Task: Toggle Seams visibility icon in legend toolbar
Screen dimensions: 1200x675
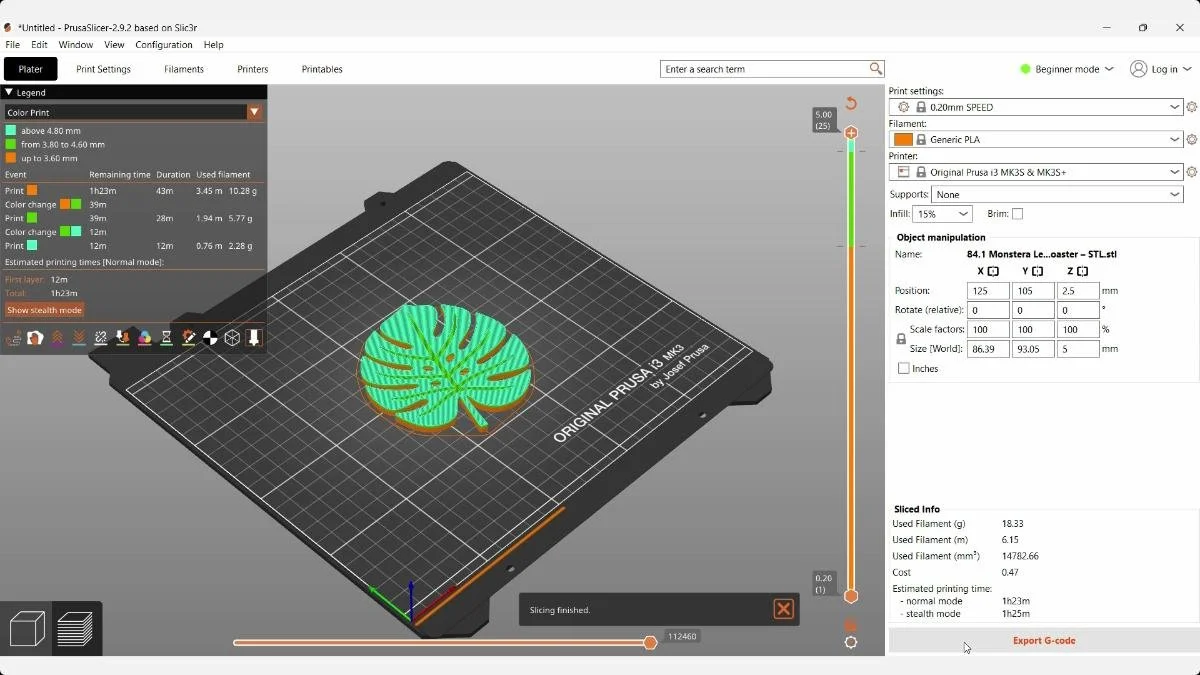Action: click(x=101, y=338)
